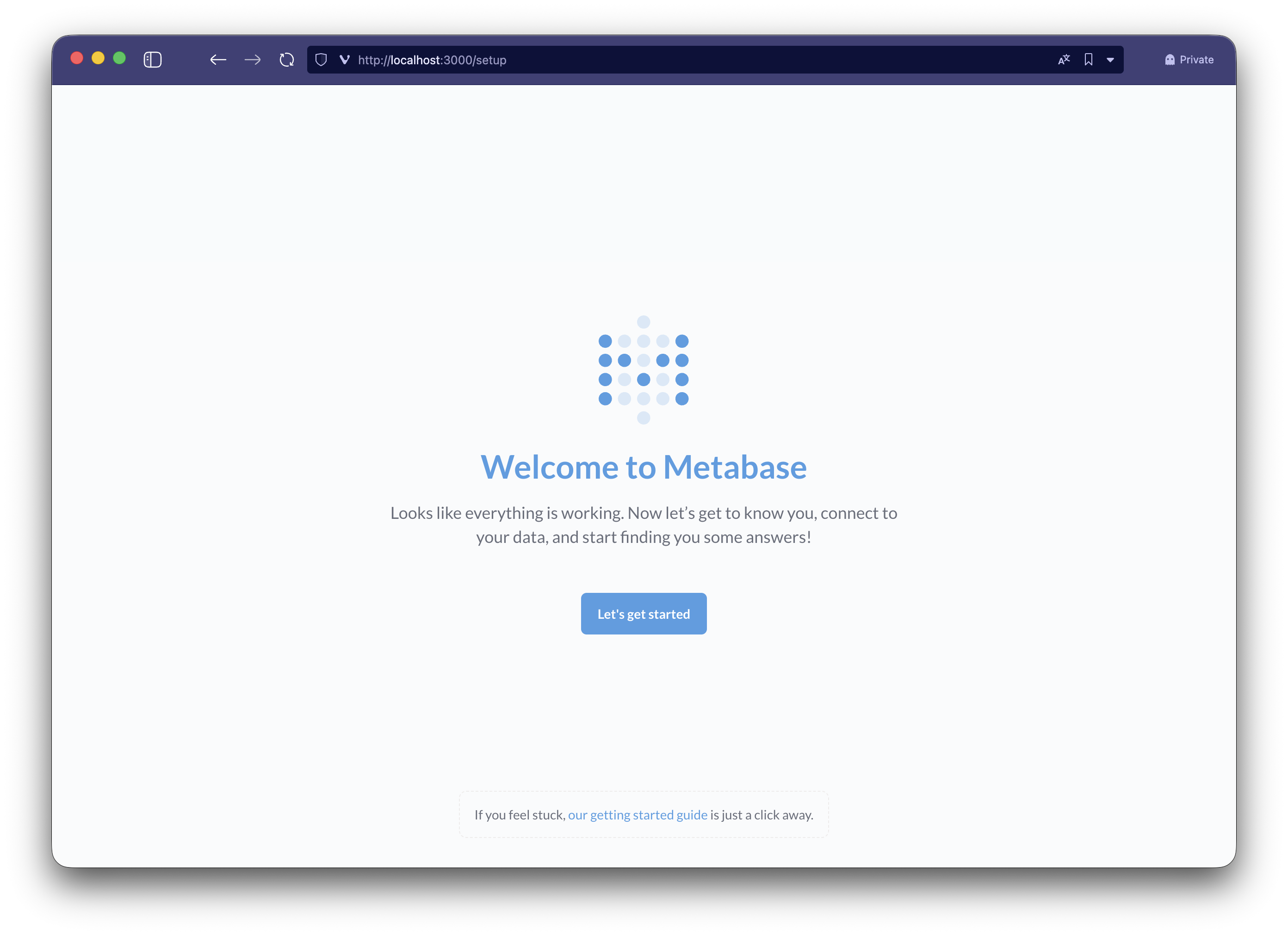Click the "Looks like everything is working" paragraph
1288x936 pixels.
point(644,524)
